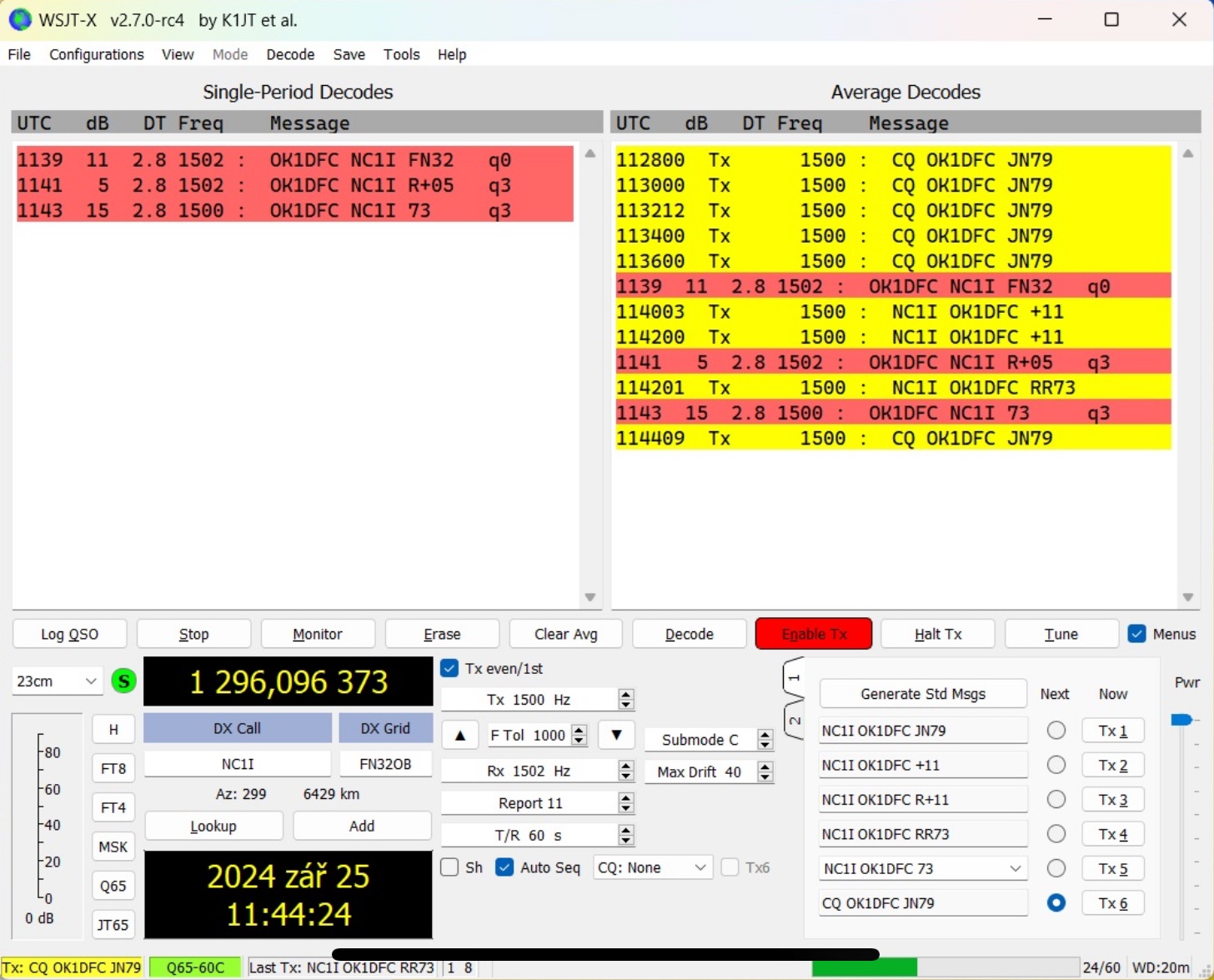Switch to FT8 mode button
The width and height of the screenshot is (1214, 980).
(x=113, y=768)
